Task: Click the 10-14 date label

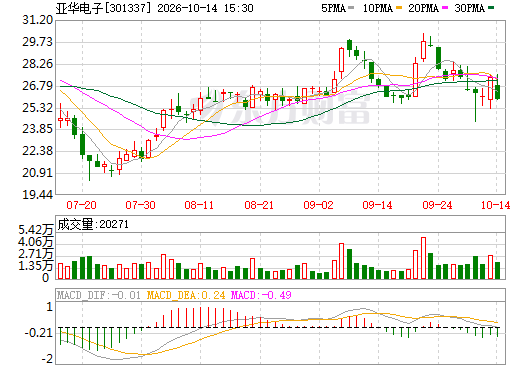Action: pos(495,205)
